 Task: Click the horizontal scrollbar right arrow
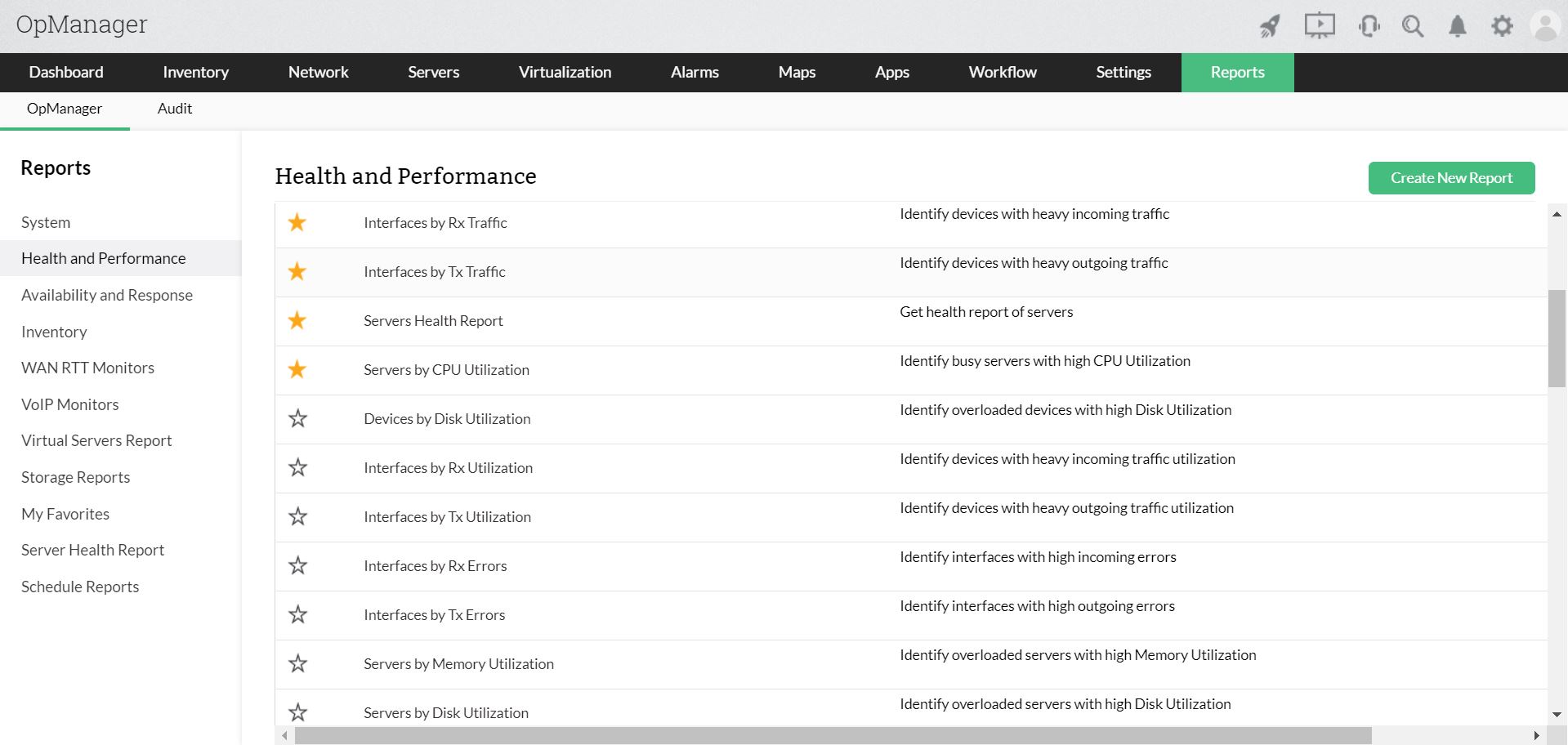(1536, 736)
